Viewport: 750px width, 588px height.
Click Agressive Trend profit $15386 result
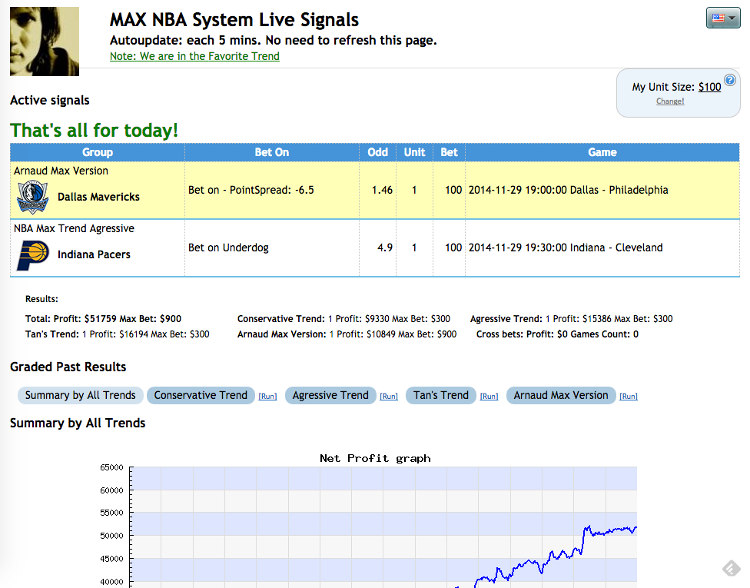click(572, 319)
